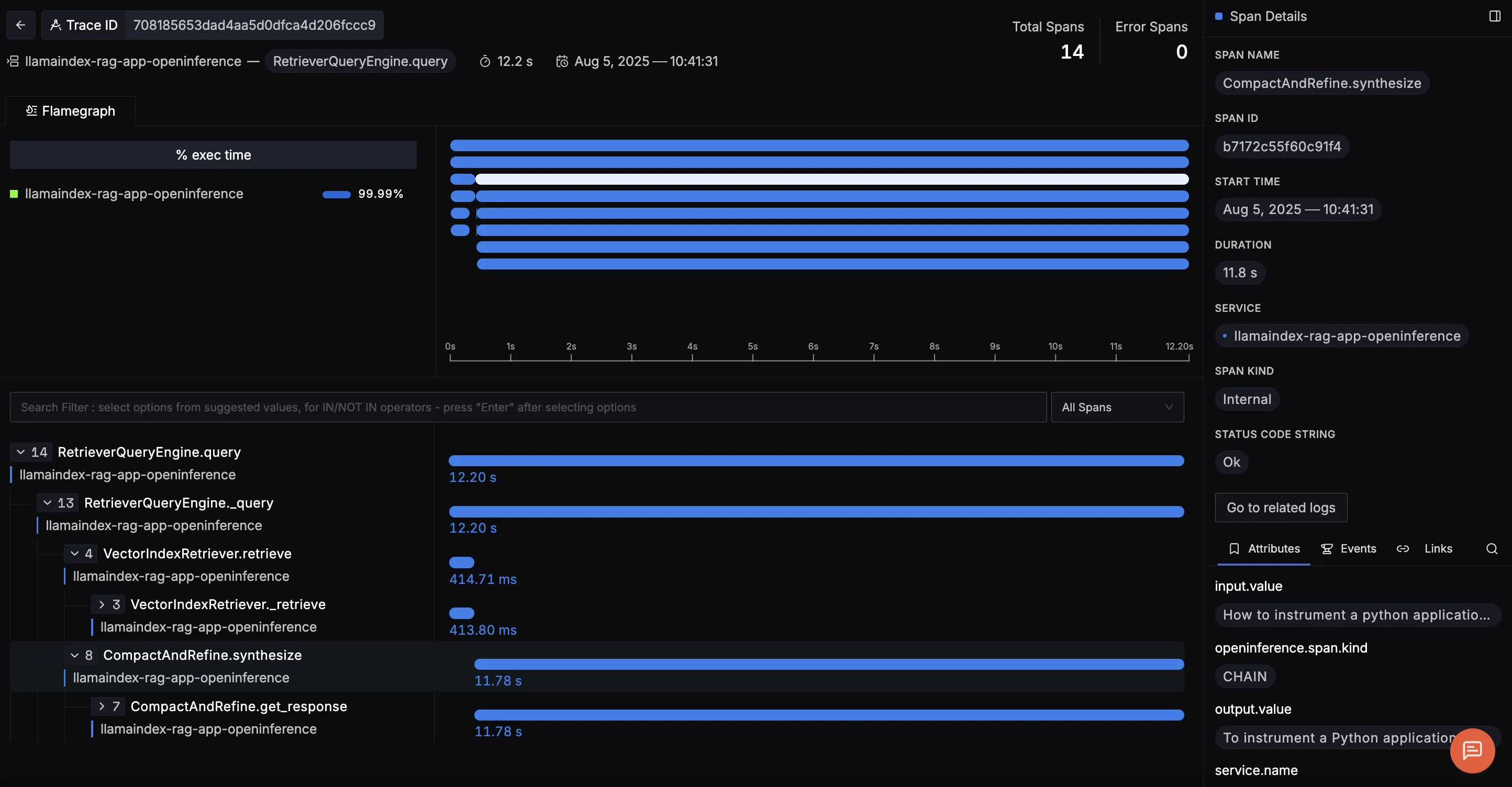
Task: Click the service list icon before llamaindex-rag-app-openinference
Action: coord(13,61)
